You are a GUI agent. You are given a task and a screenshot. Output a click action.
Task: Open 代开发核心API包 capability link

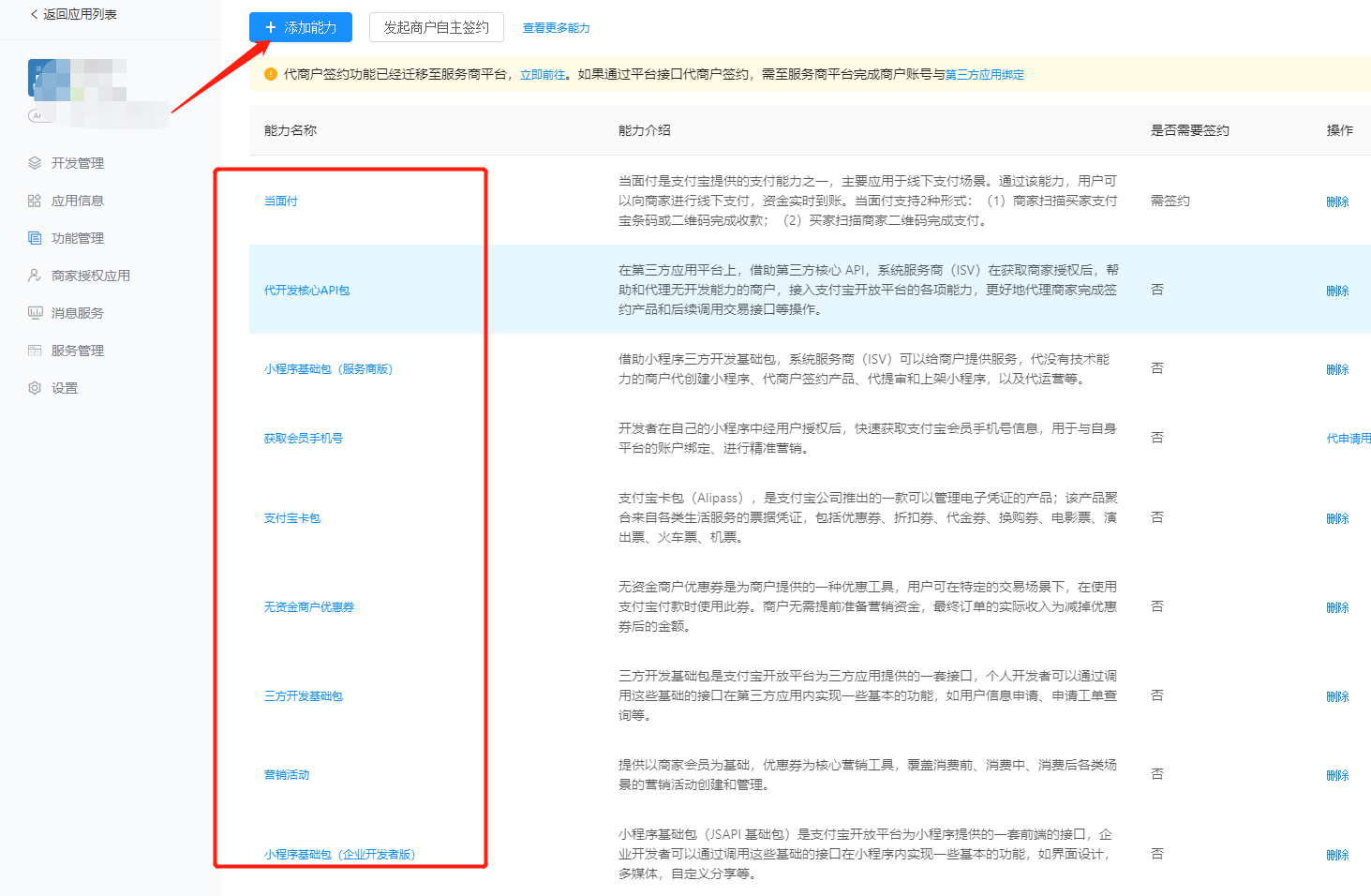(307, 291)
